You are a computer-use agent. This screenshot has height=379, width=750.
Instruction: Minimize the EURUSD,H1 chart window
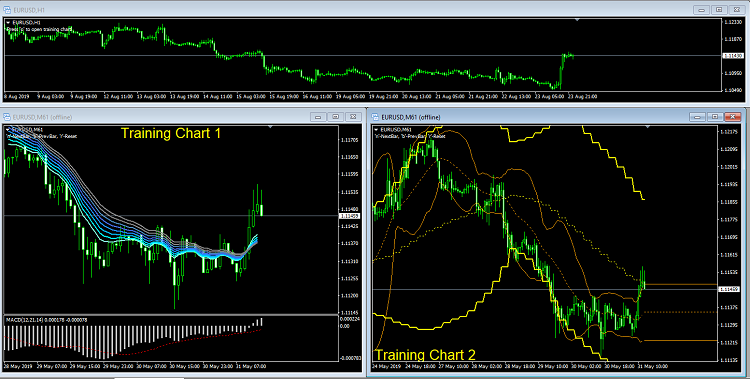702,10
